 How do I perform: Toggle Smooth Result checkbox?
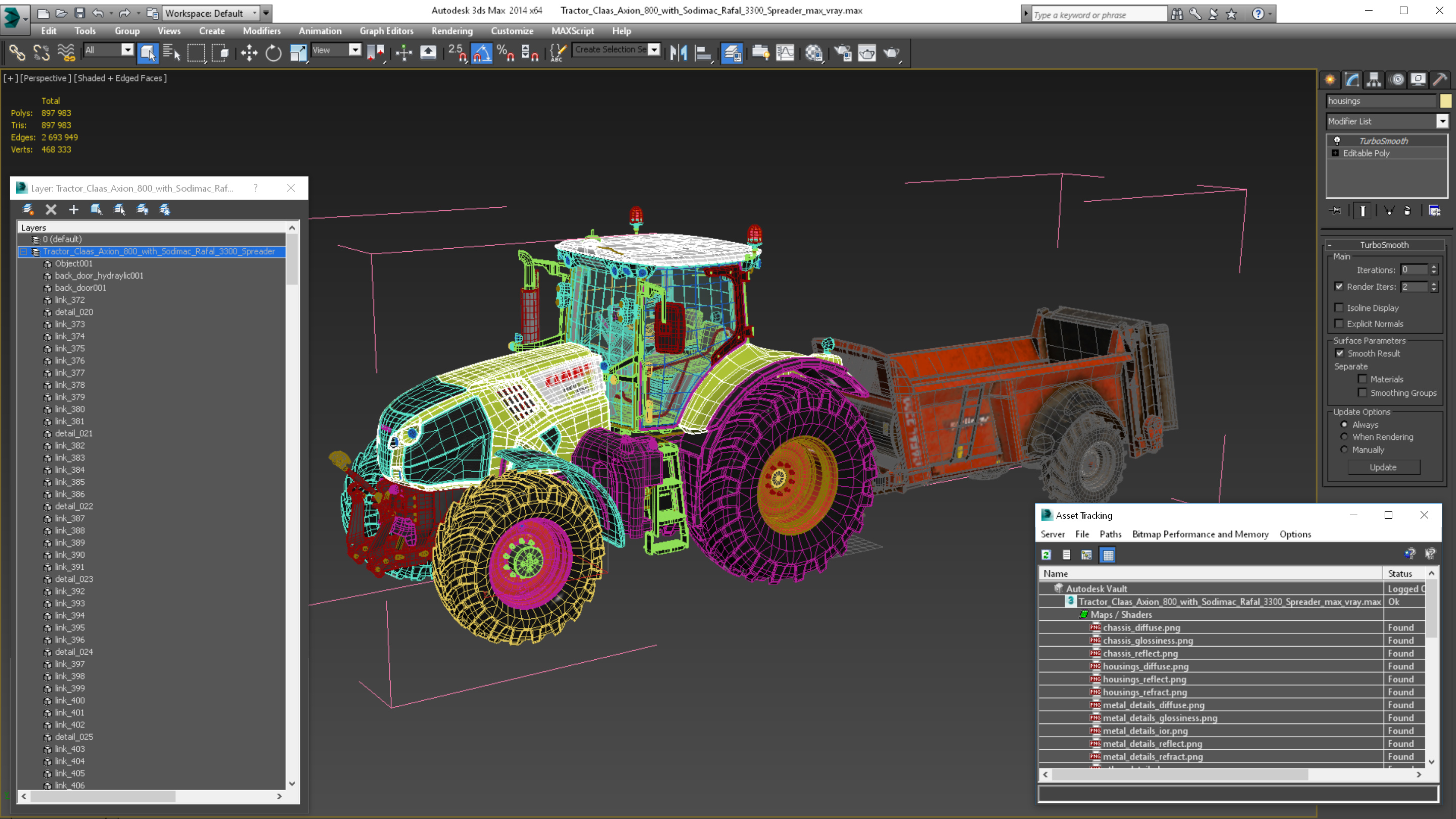[1340, 353]
